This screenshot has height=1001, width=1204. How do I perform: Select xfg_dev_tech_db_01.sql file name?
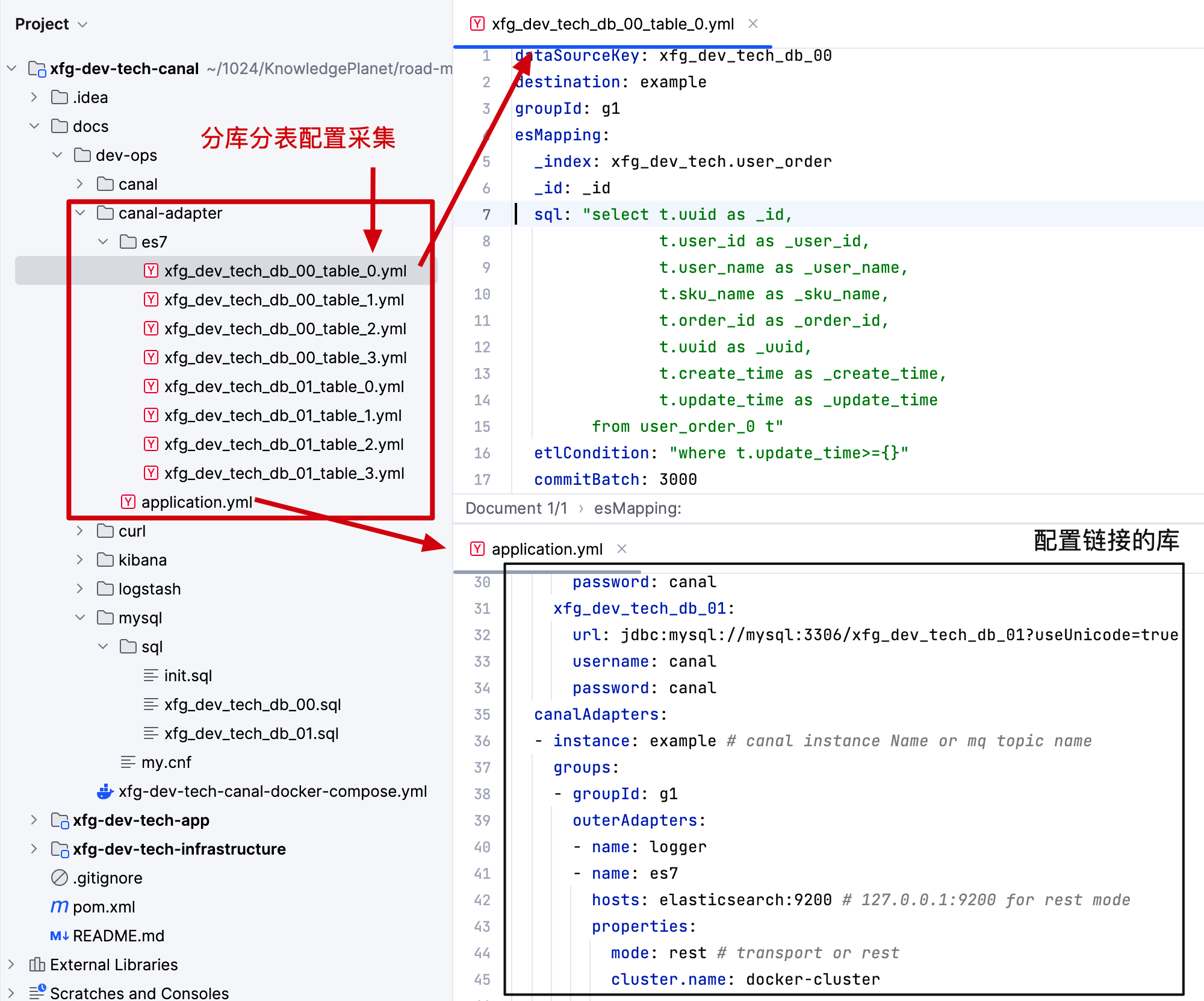[251, 734]
